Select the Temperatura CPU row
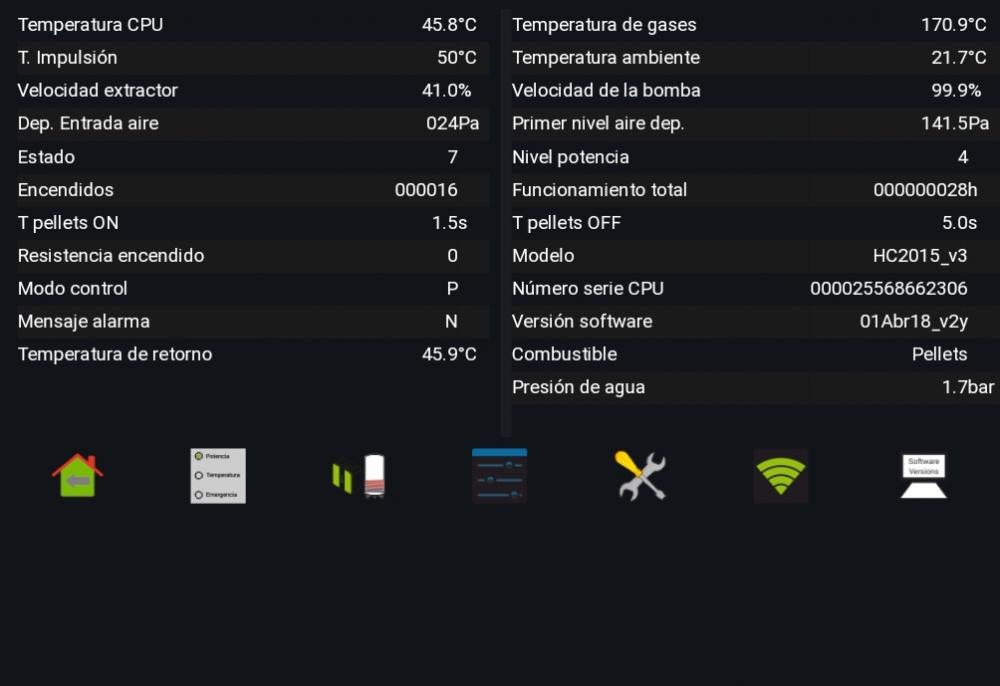The width and height of the screenshot is (1000, 686). click(x=253, y=25)
